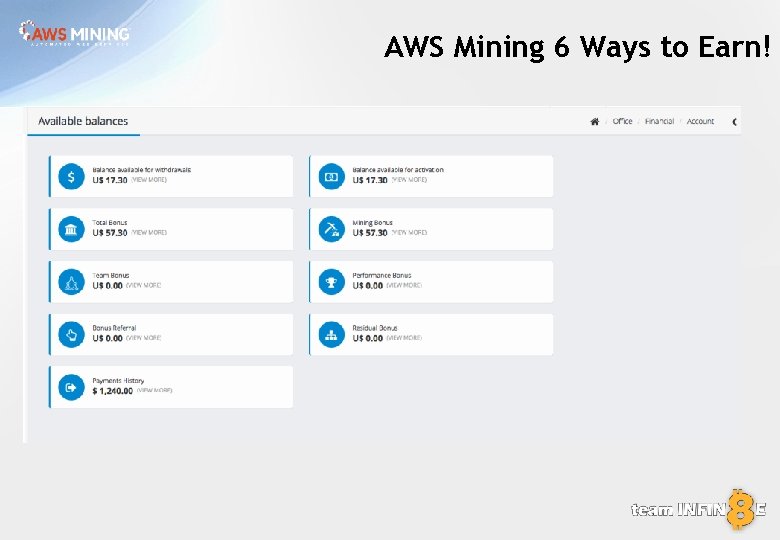Click the $ 1,240.00 payments amount
This screenshot has height=540, width=780.
pos(112,391)
